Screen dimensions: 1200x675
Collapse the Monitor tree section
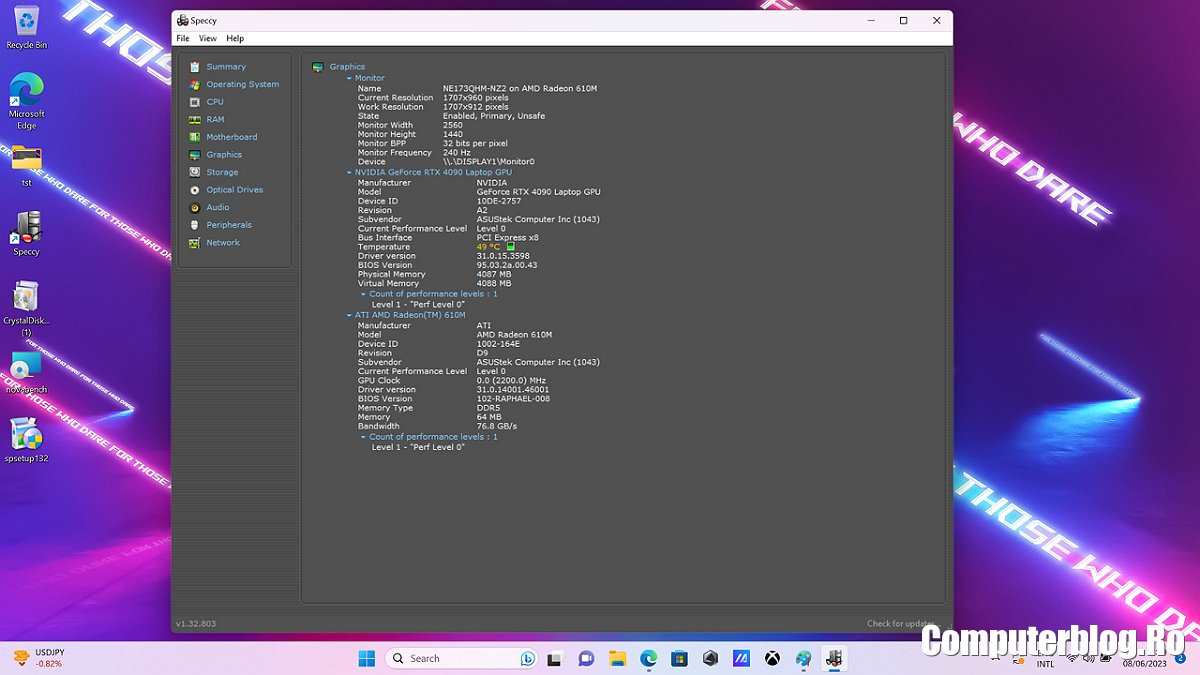point(349,78)
